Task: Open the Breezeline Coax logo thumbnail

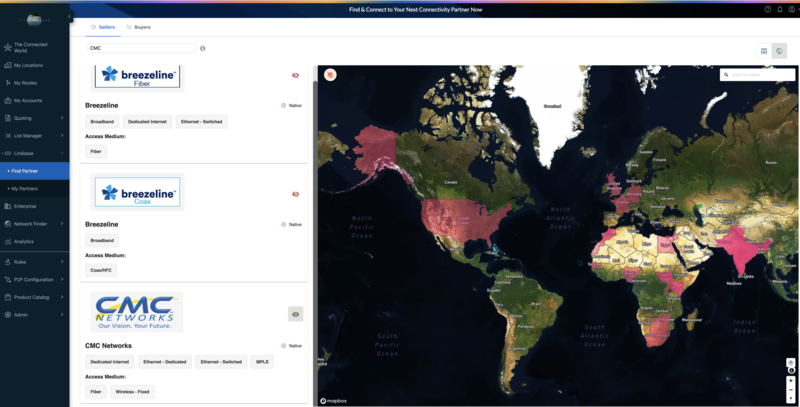Action: point(137,192)
